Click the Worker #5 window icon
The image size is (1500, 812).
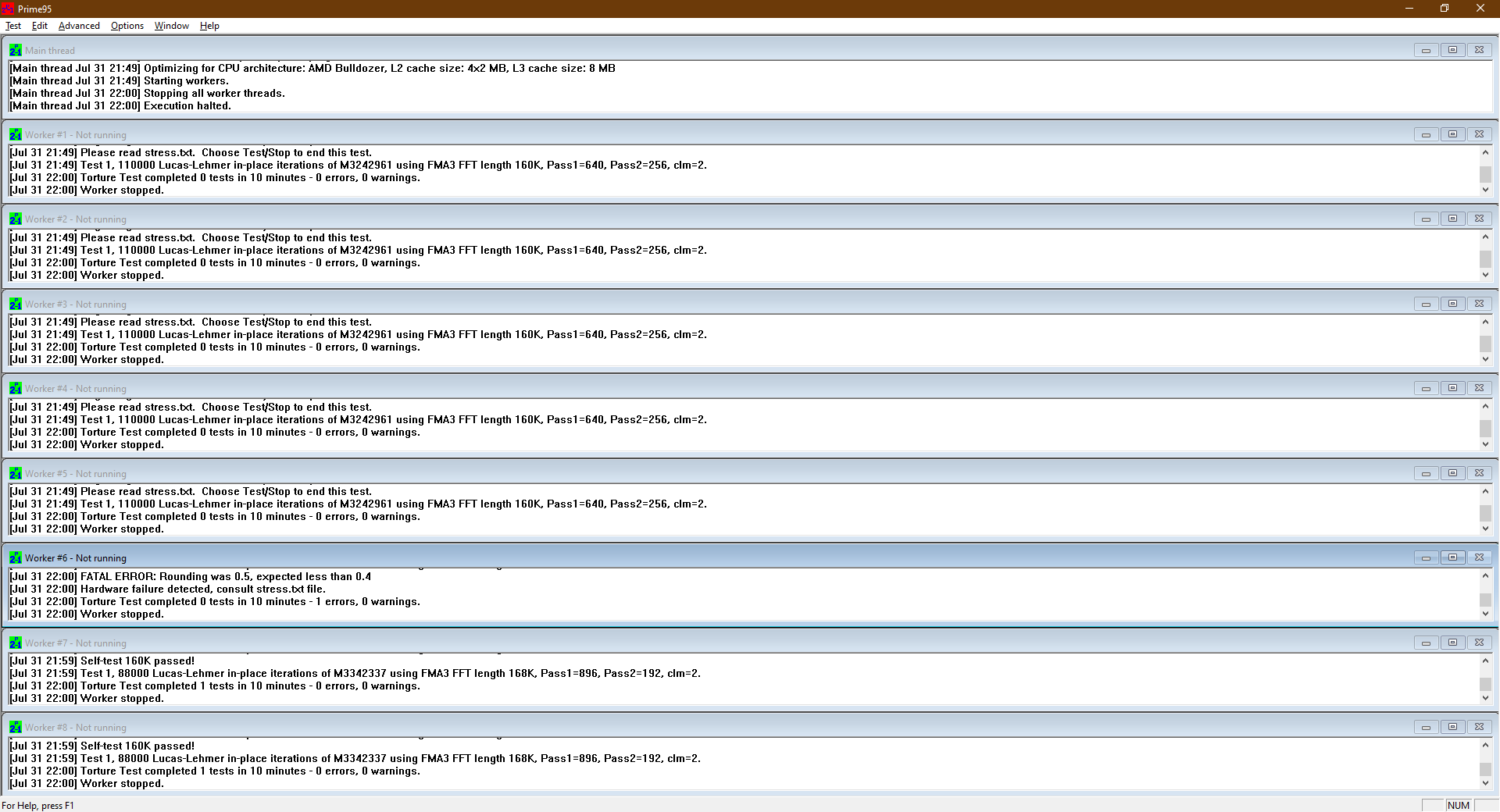pos(16,473)
